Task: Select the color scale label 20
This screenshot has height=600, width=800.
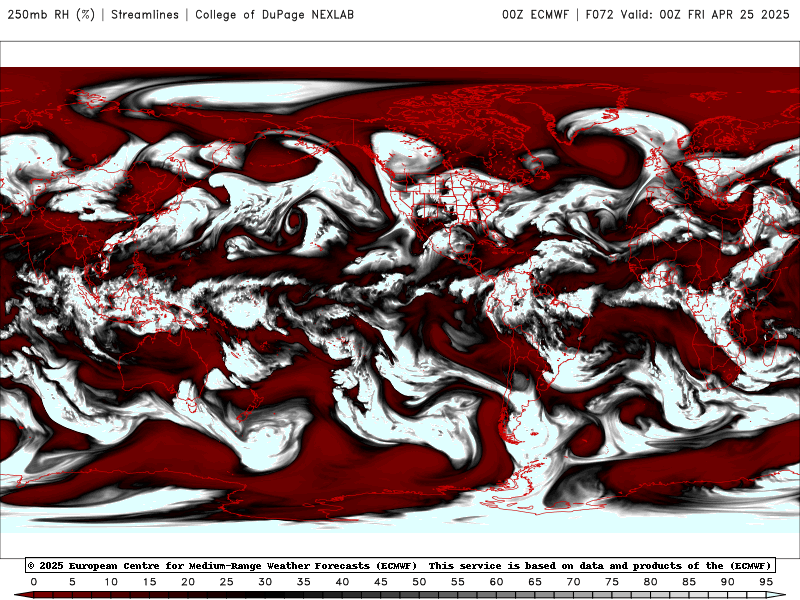Action: click(188, 582)
